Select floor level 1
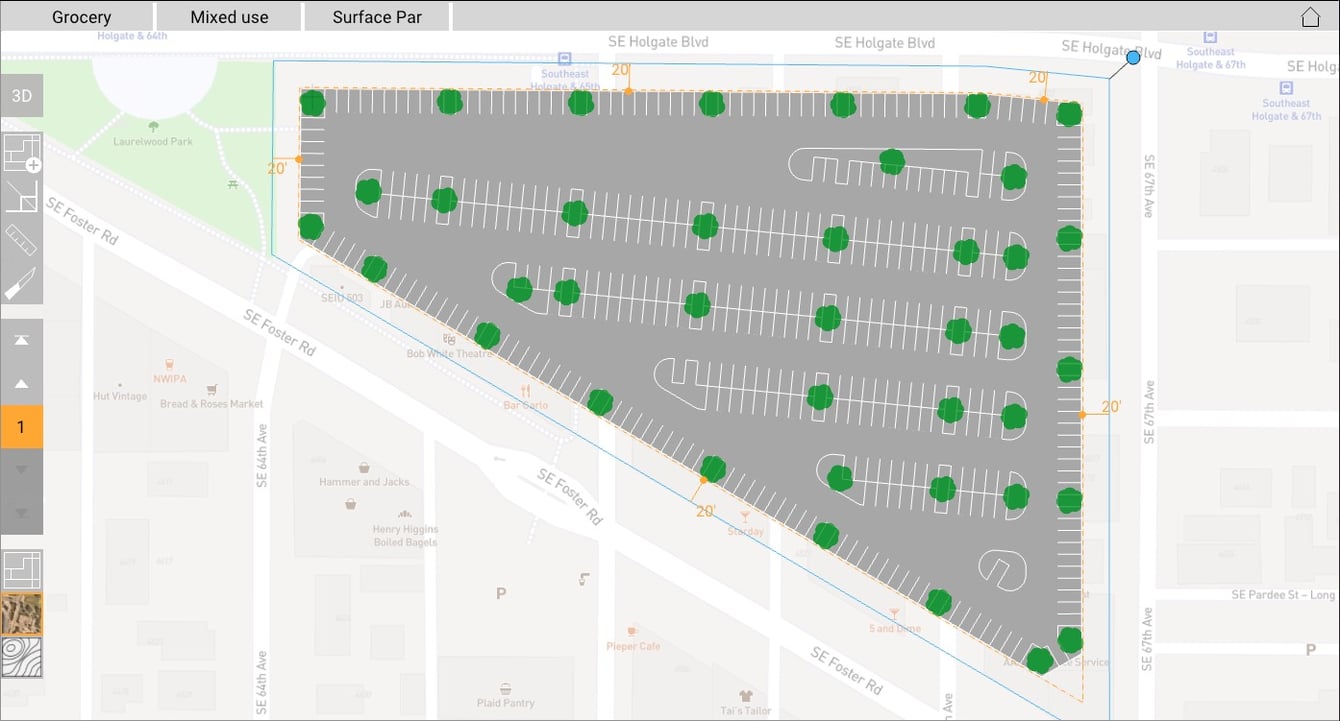This screenshot has width=1340, height=721. pos(21,427)
